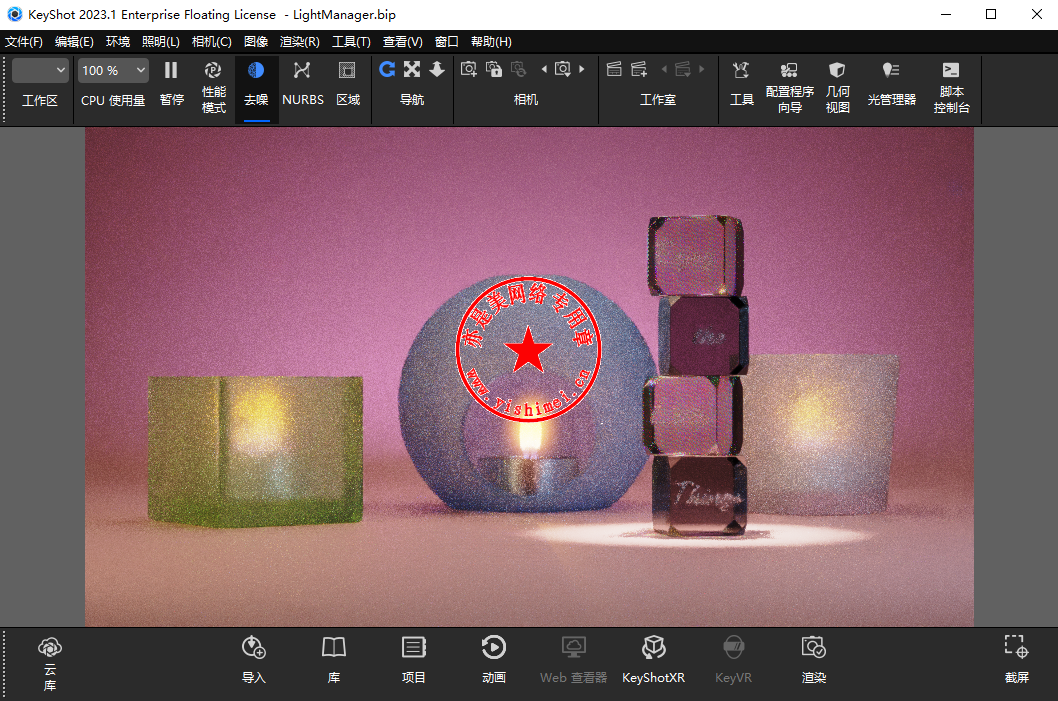Open 几何视图 geometry view
The height and width of the screenshot is (701, 1058).
point(837,88)
